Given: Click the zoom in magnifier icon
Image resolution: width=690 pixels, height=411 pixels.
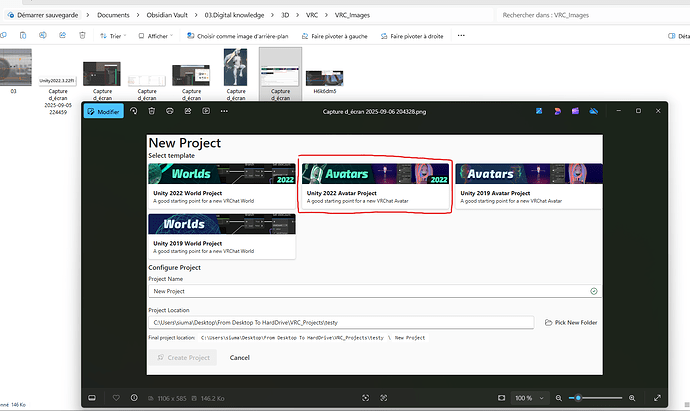Looking at the screenshot, I should [631, 398].
